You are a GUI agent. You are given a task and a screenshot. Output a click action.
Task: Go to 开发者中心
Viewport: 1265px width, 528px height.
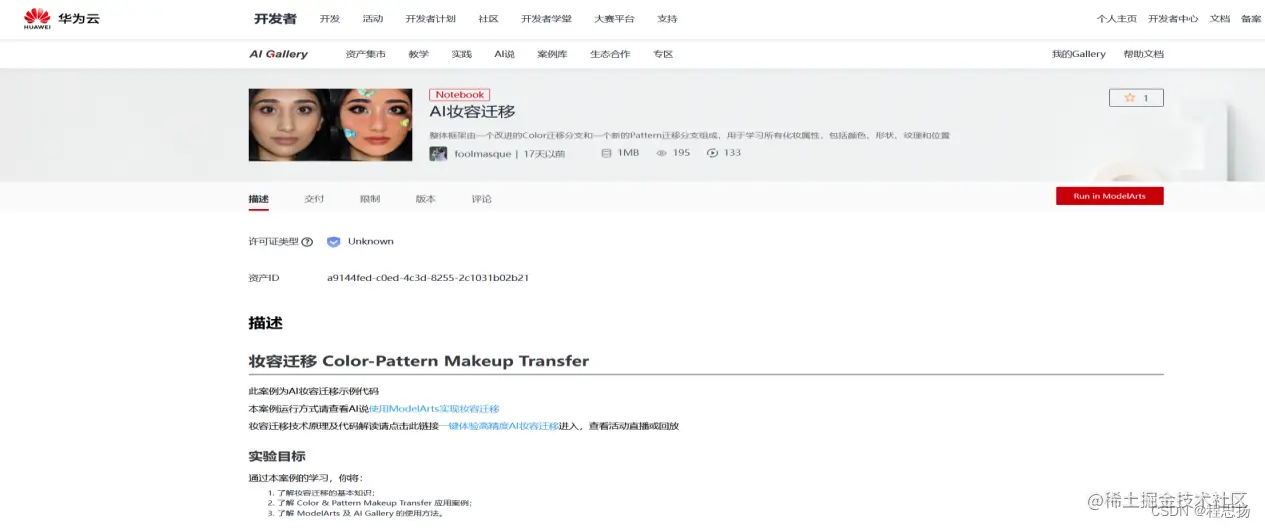pos(1173,19)
